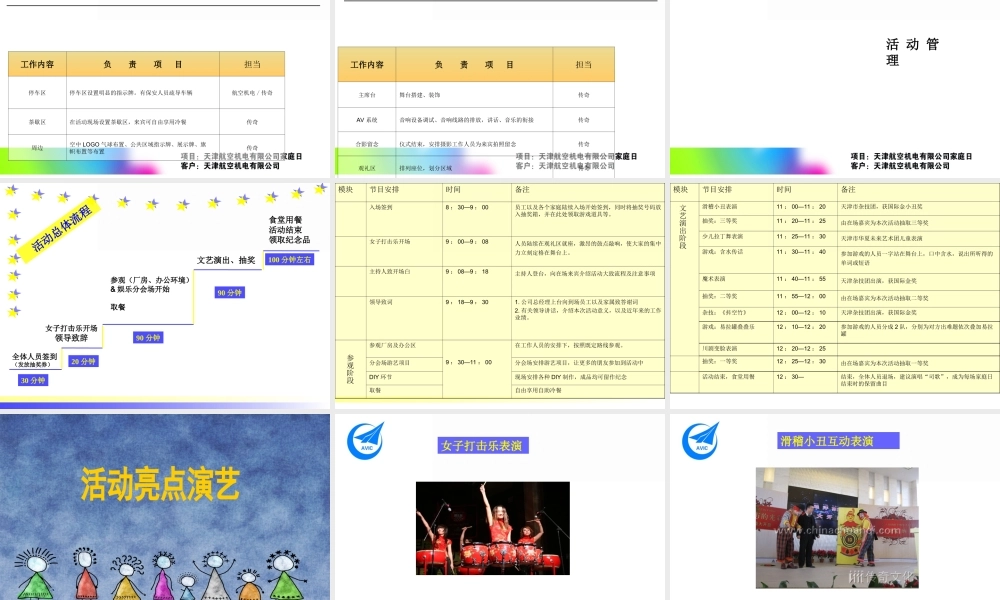
Task: Open the schedule slide starting with 入场签到
Action: [x=499, y=295]
